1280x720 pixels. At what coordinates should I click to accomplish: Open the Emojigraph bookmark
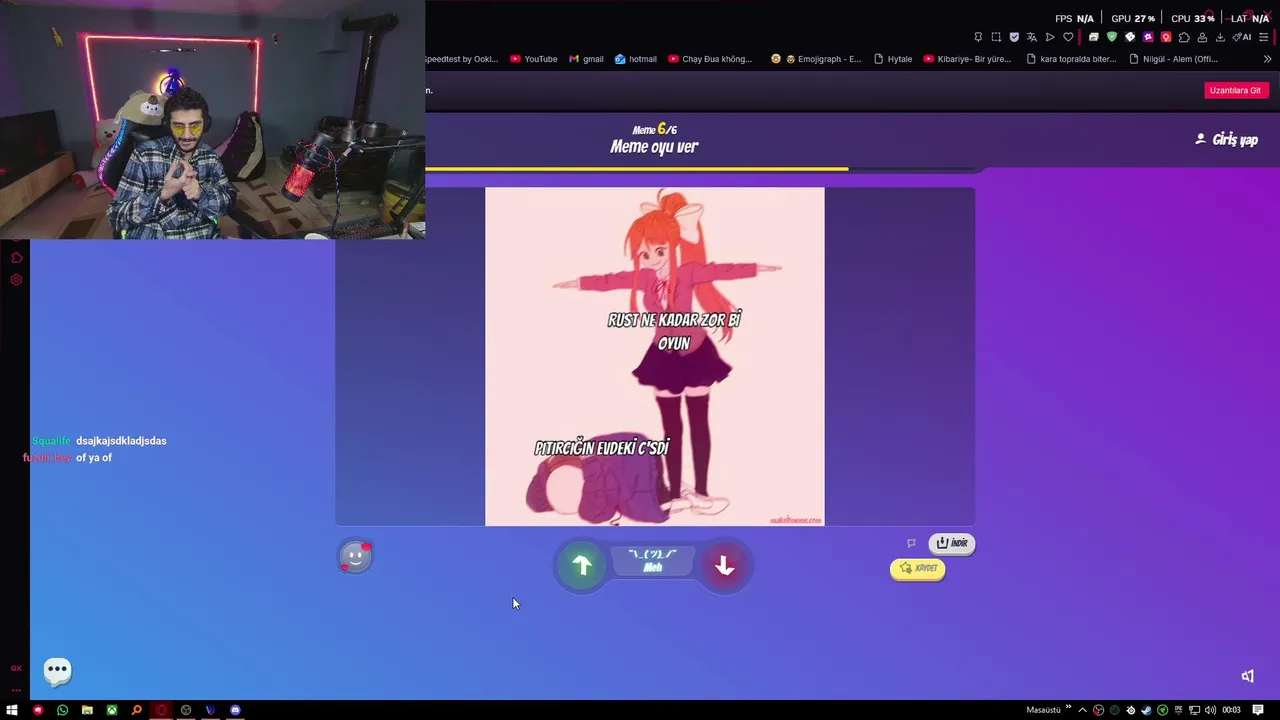click(815, 59)
